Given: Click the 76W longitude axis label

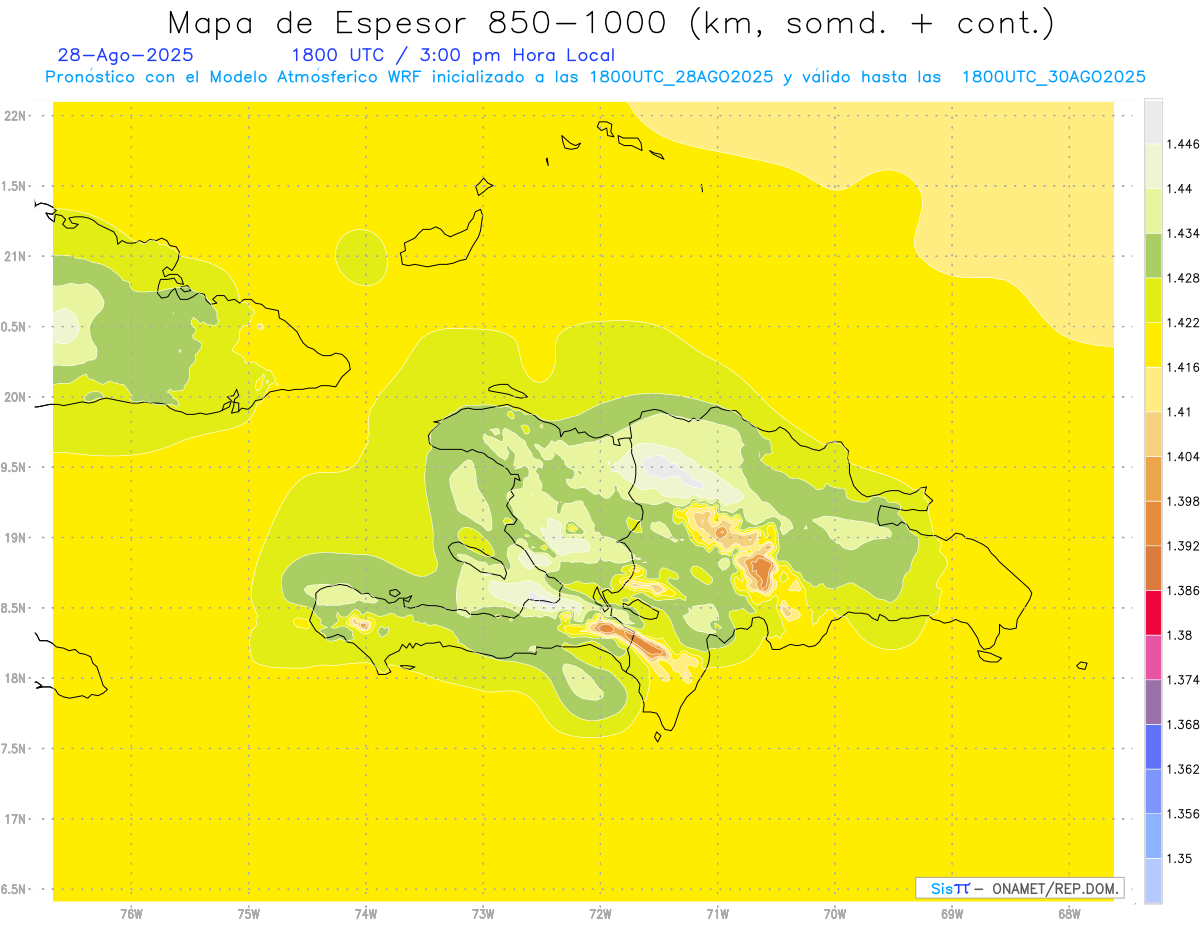Looking at the screenshot, I should [131, 914].
